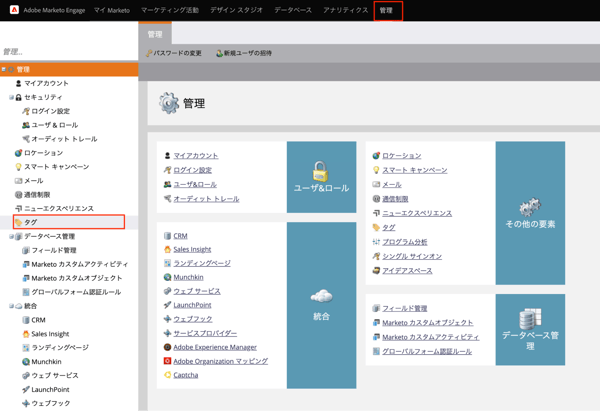The image size is (600, 411).
Task: Go to デザイン スタジオ
Action: pyautogui.click(x=236, y=10)
